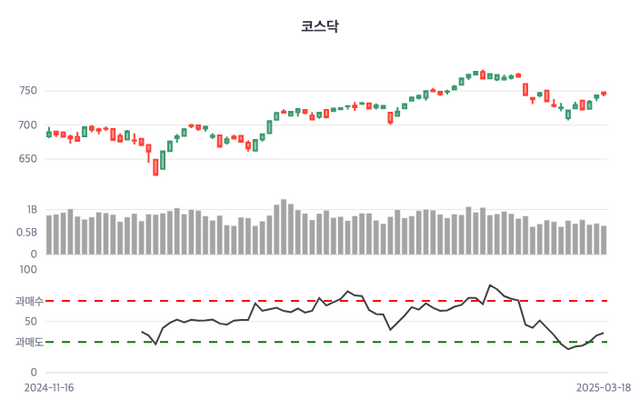
Task: Click the rightmost volume bar
Action: point(604,240)
